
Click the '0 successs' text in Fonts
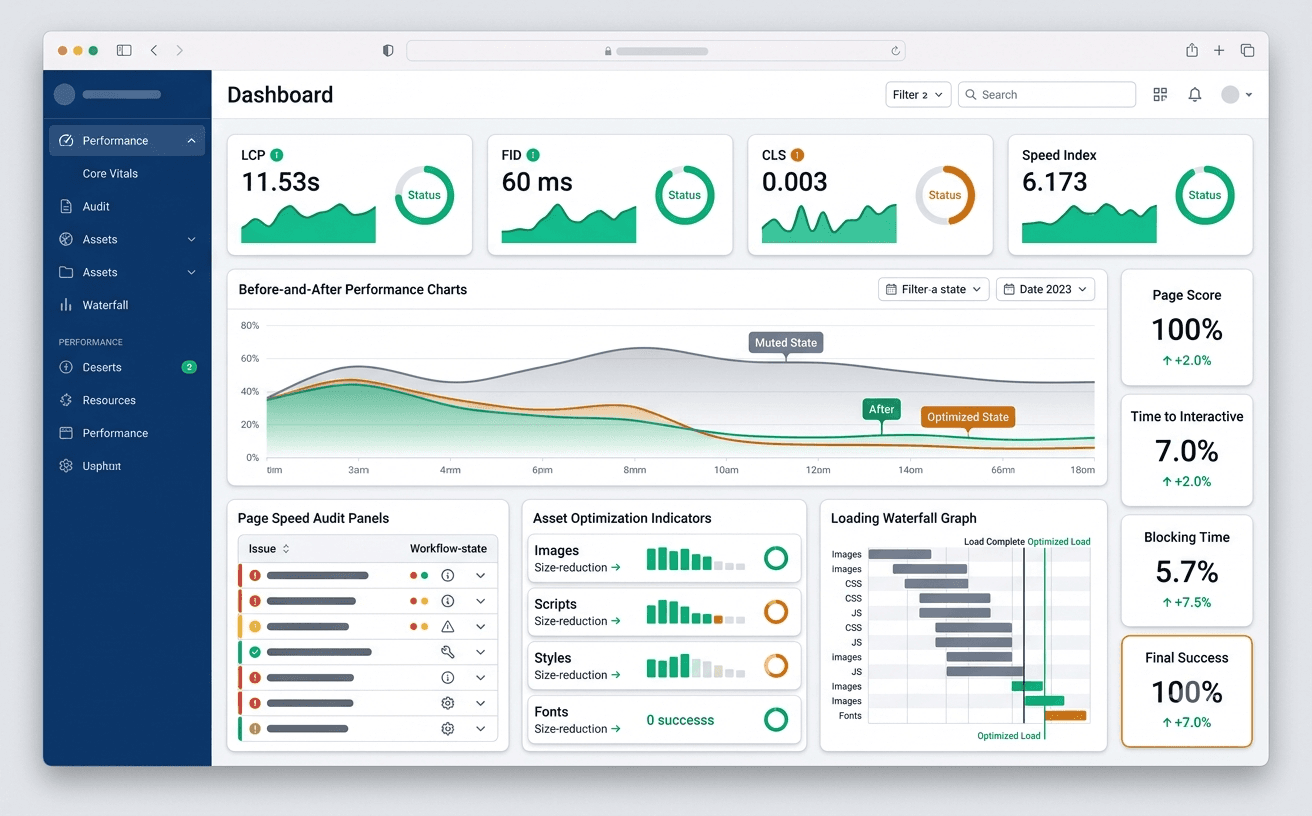(680, 720)
